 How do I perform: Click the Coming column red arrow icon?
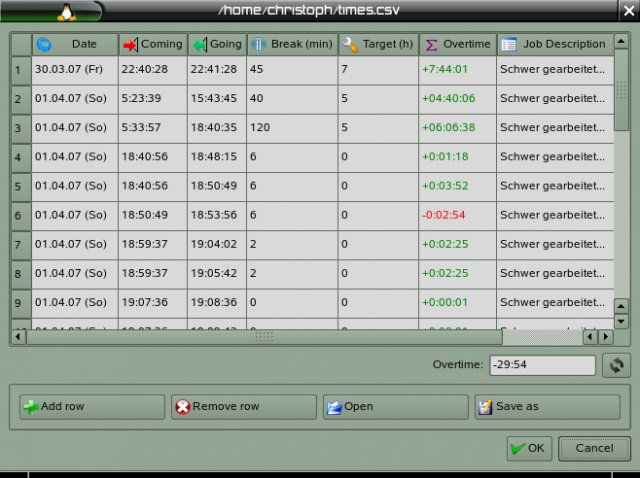[130, 44]
